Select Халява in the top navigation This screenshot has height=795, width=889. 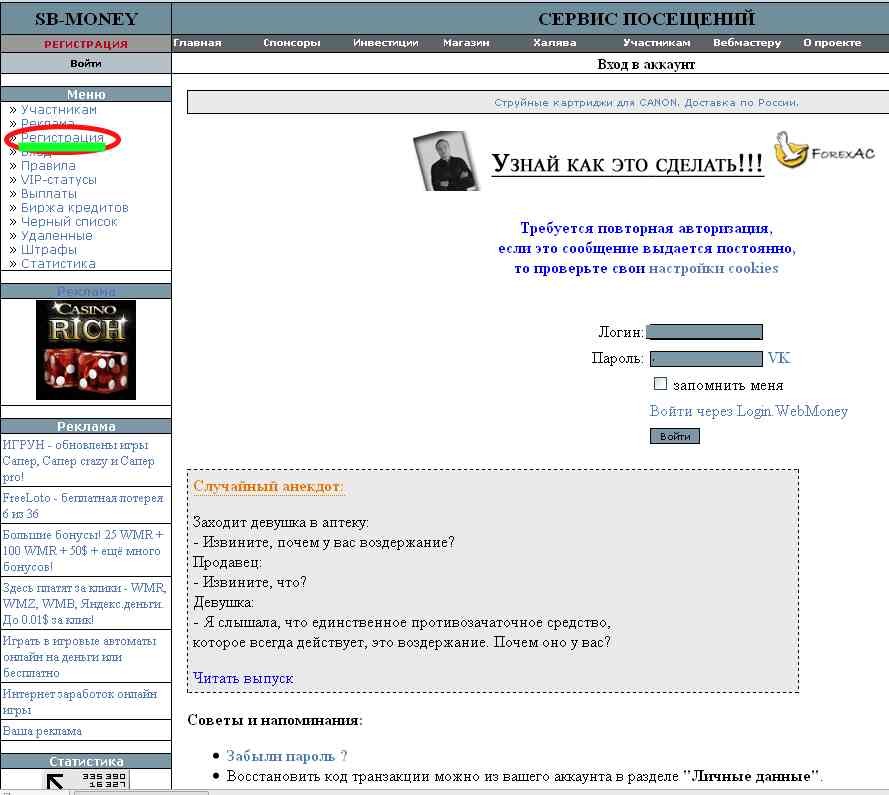554,43
